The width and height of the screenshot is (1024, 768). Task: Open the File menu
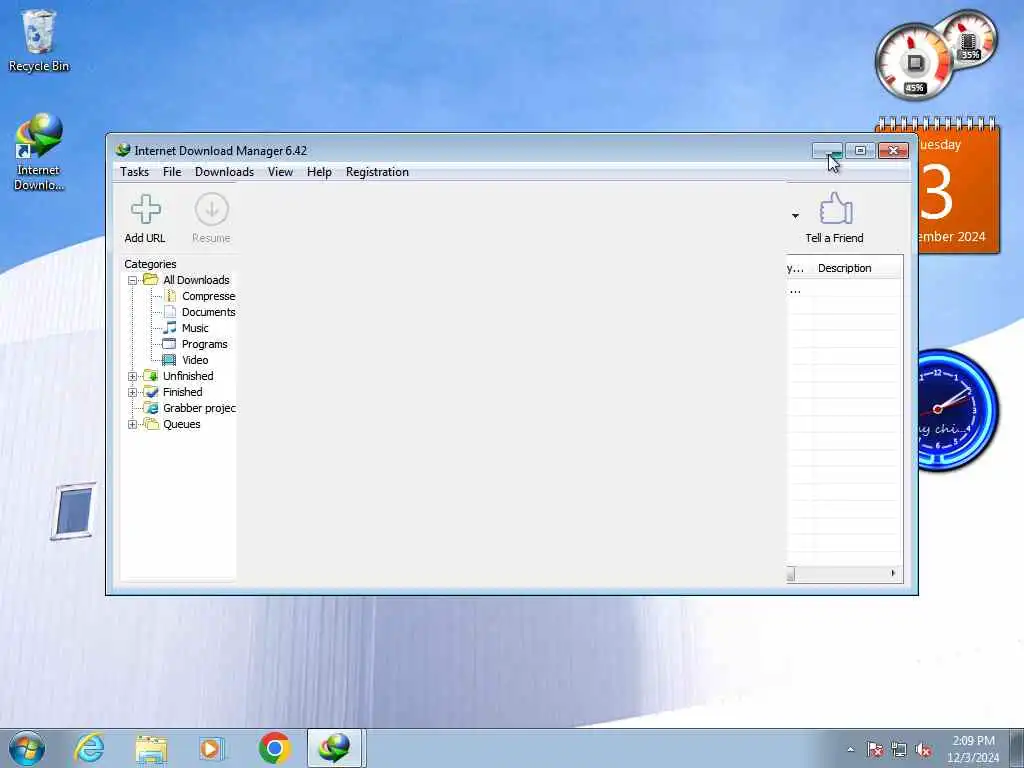pyautogui.click(x=172, y=172)
